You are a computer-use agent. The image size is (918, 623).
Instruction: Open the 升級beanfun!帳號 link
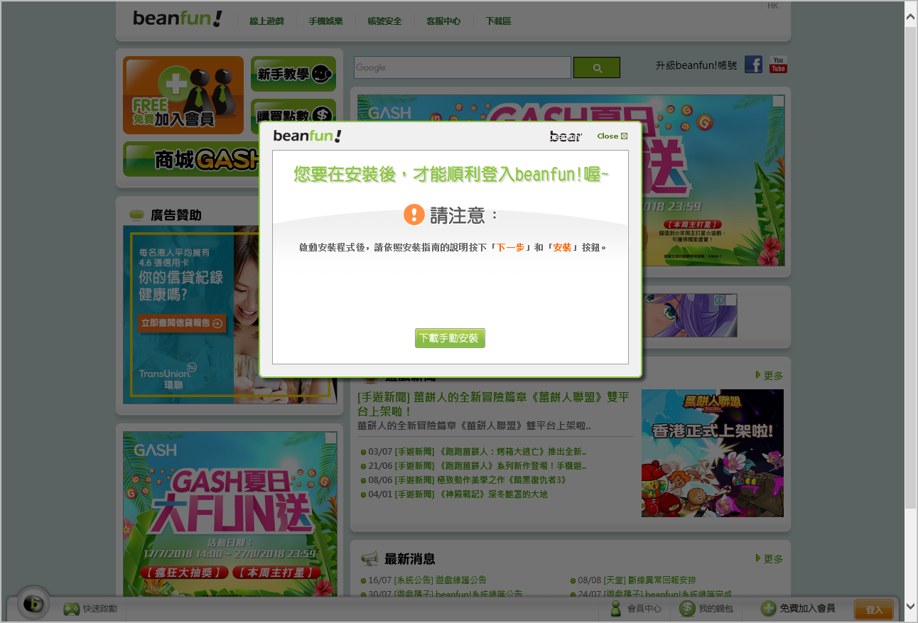coord(694,64)
